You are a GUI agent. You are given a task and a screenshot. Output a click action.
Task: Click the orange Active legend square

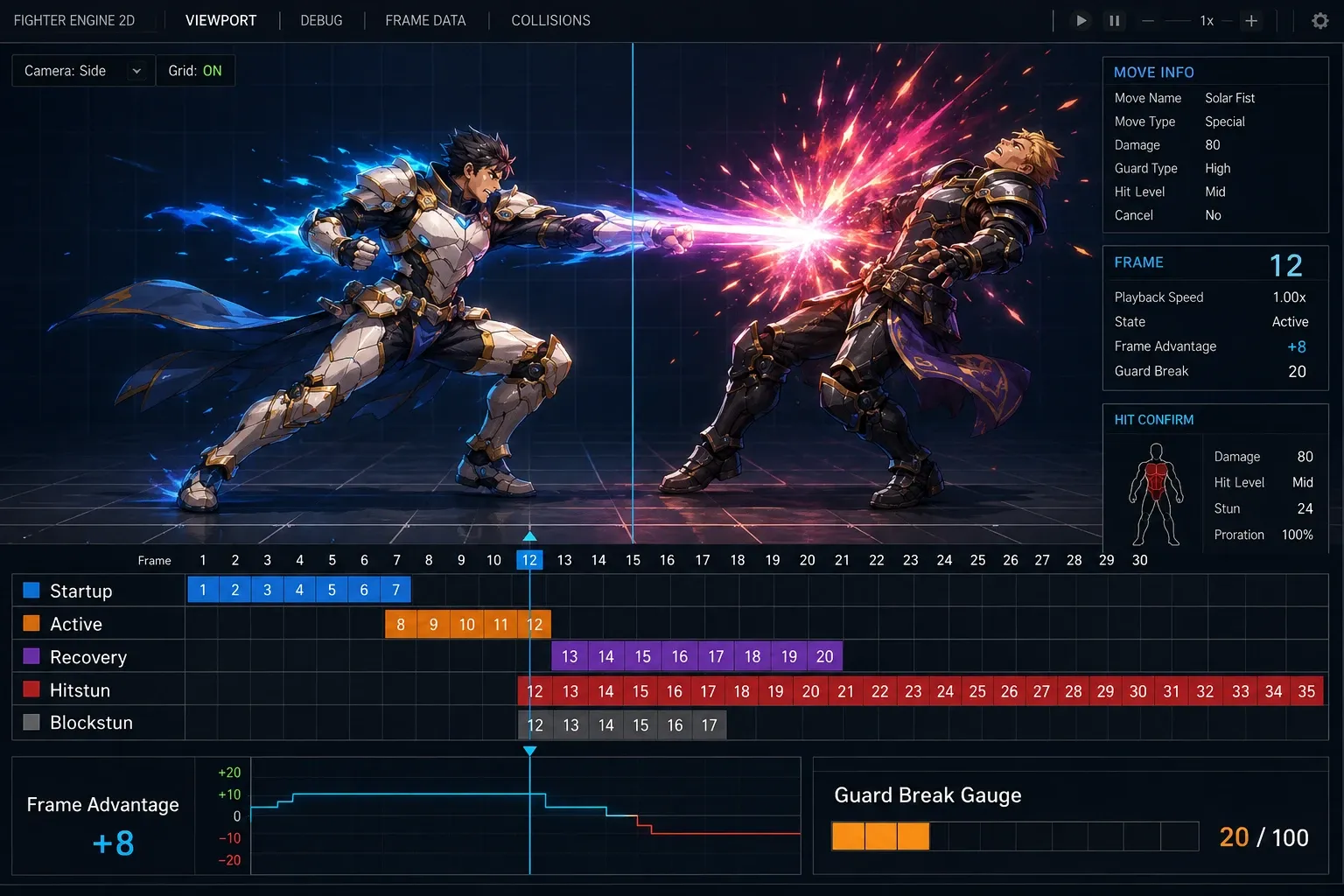pyautogui.click(x=31, y=623)
